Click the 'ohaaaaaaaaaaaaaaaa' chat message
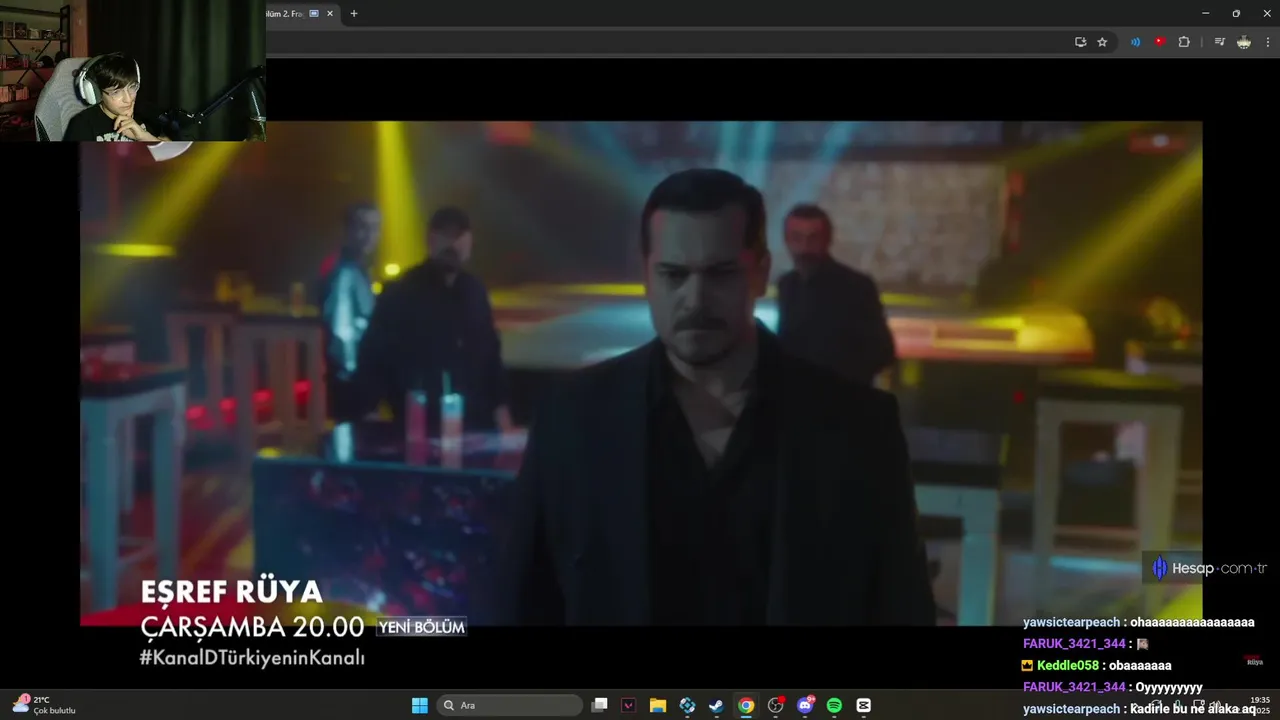This screenshot has height=720, width=1280. click(1192, 622)
